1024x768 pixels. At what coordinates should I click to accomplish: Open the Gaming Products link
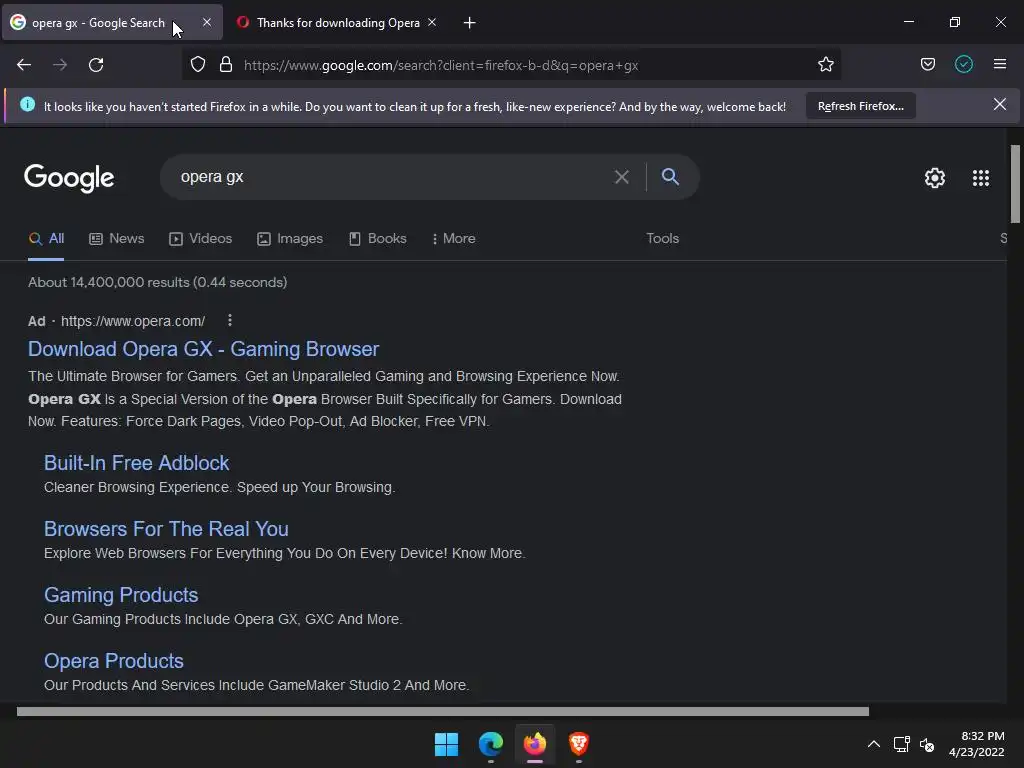(121, 595)
